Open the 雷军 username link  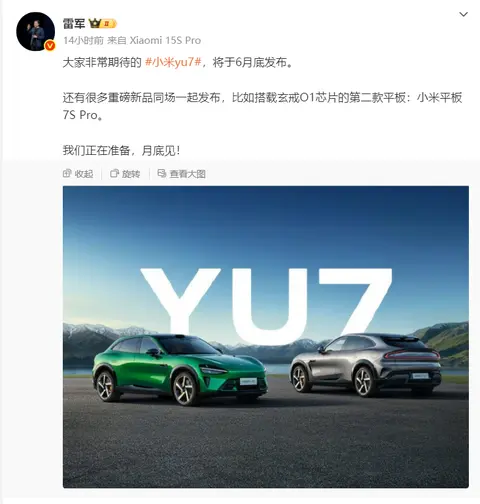coord(74,24)
